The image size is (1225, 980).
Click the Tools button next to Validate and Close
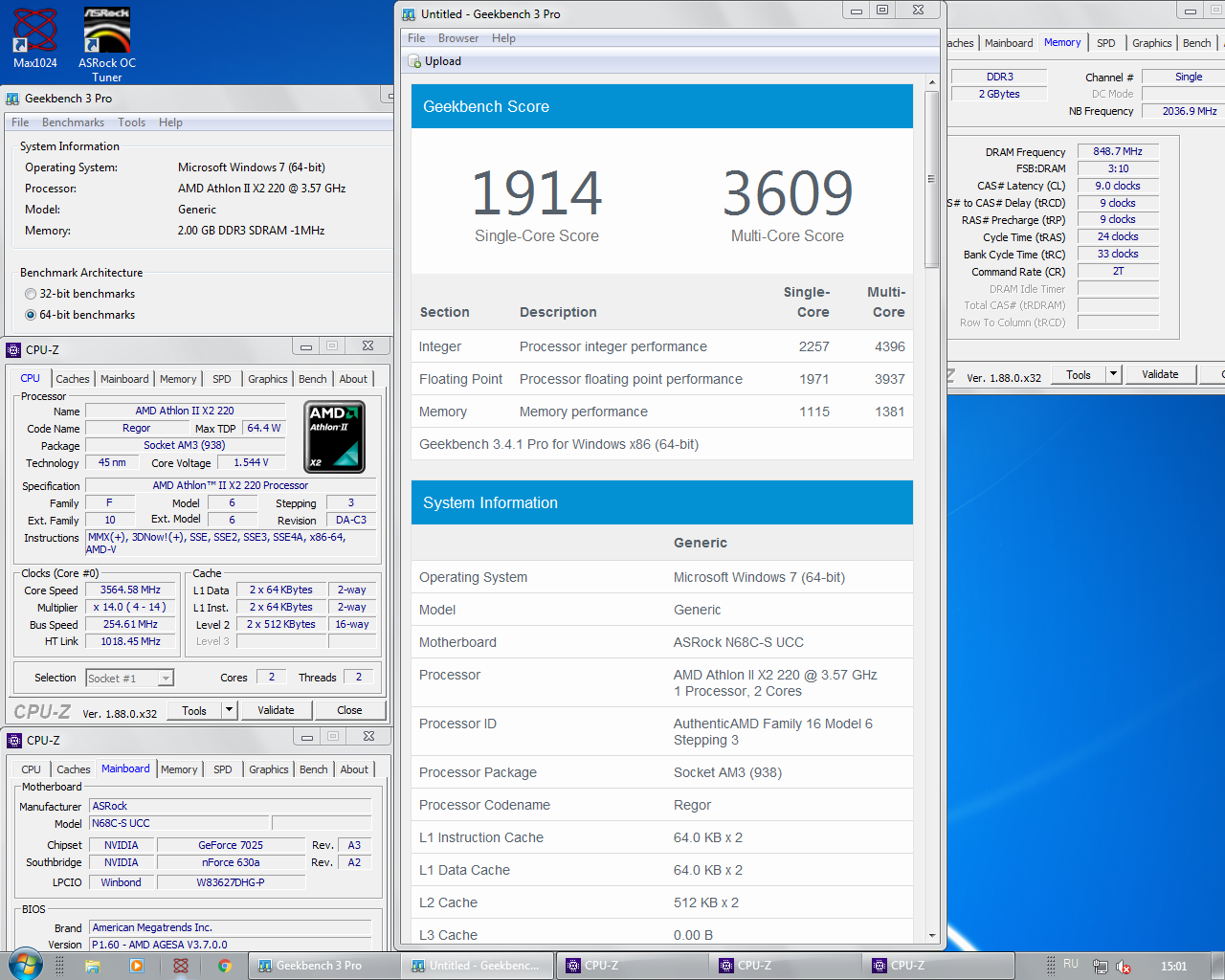[x=194, y=710]
